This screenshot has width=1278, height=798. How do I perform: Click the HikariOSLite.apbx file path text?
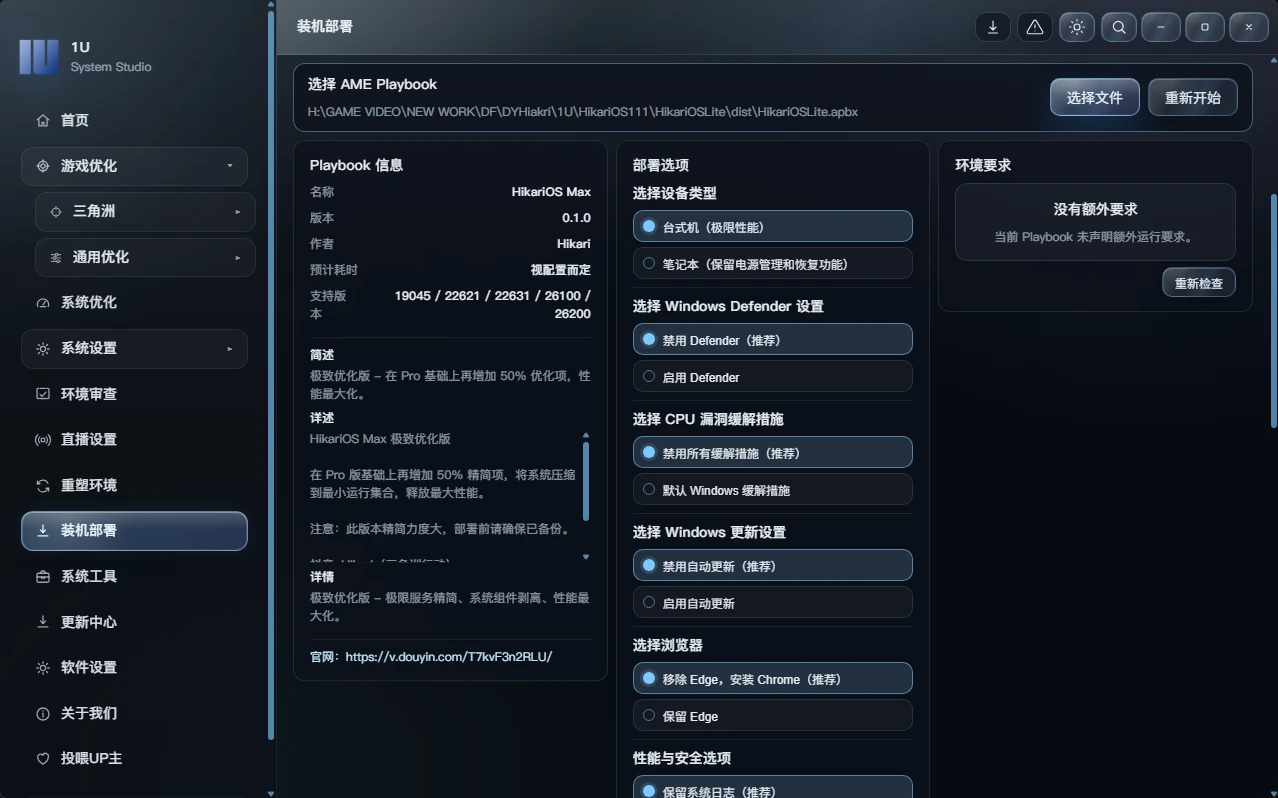(583, 112)
